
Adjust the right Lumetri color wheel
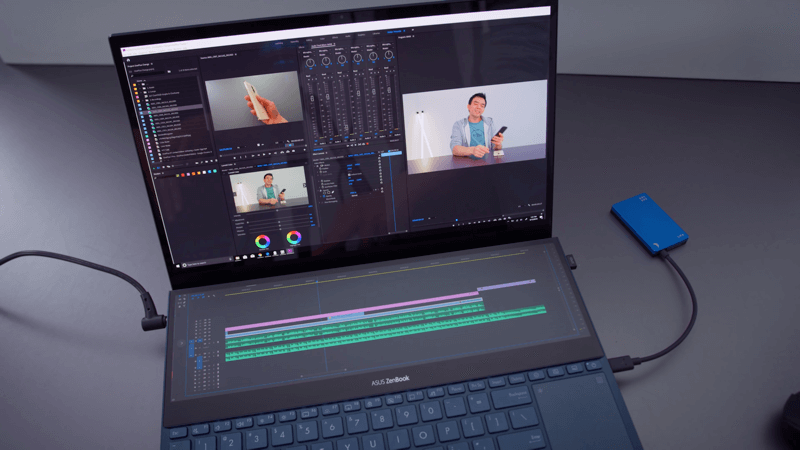[x=293, y=237]
